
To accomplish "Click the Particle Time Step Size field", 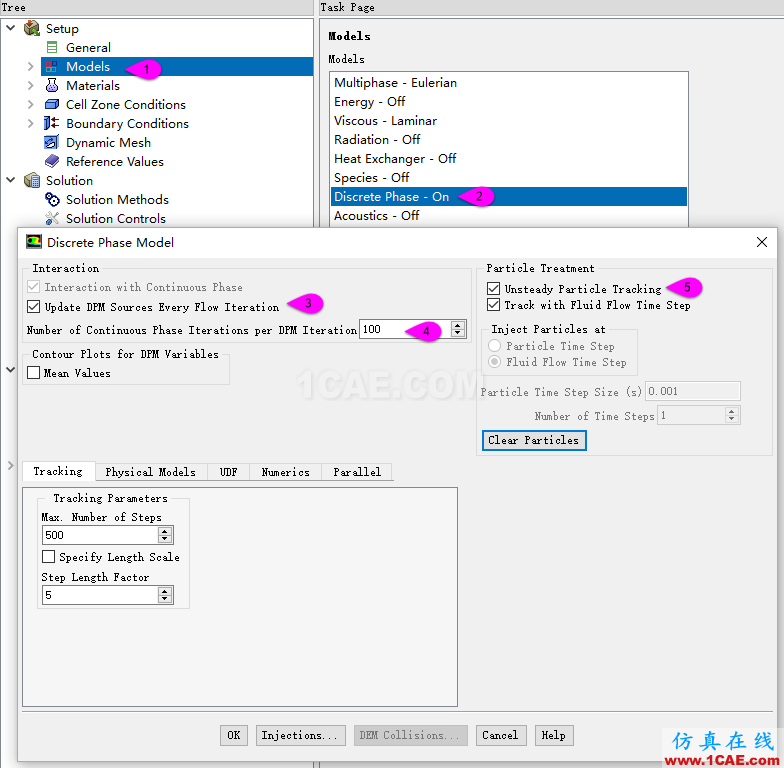I will (x=692, y=391).
